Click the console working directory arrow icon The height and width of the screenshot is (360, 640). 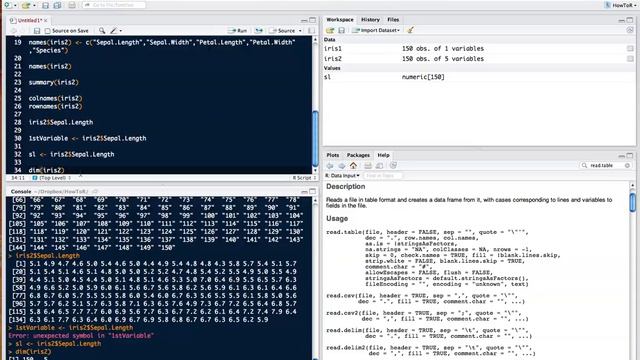(x=95, y=191)
